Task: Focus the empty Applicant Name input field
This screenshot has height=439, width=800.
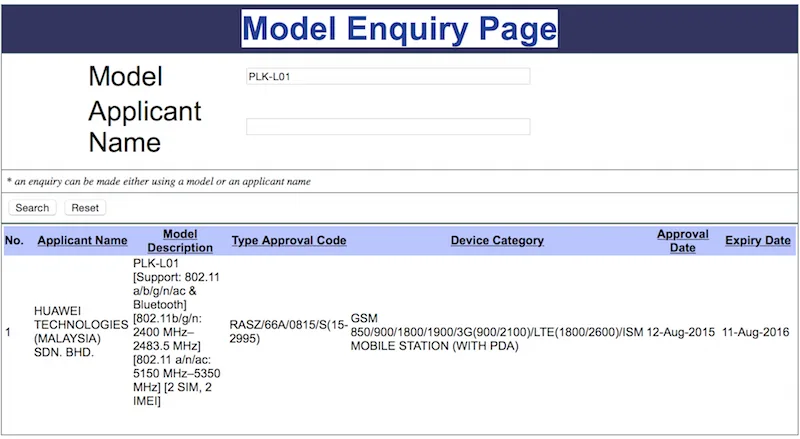Action: point(388,127)
